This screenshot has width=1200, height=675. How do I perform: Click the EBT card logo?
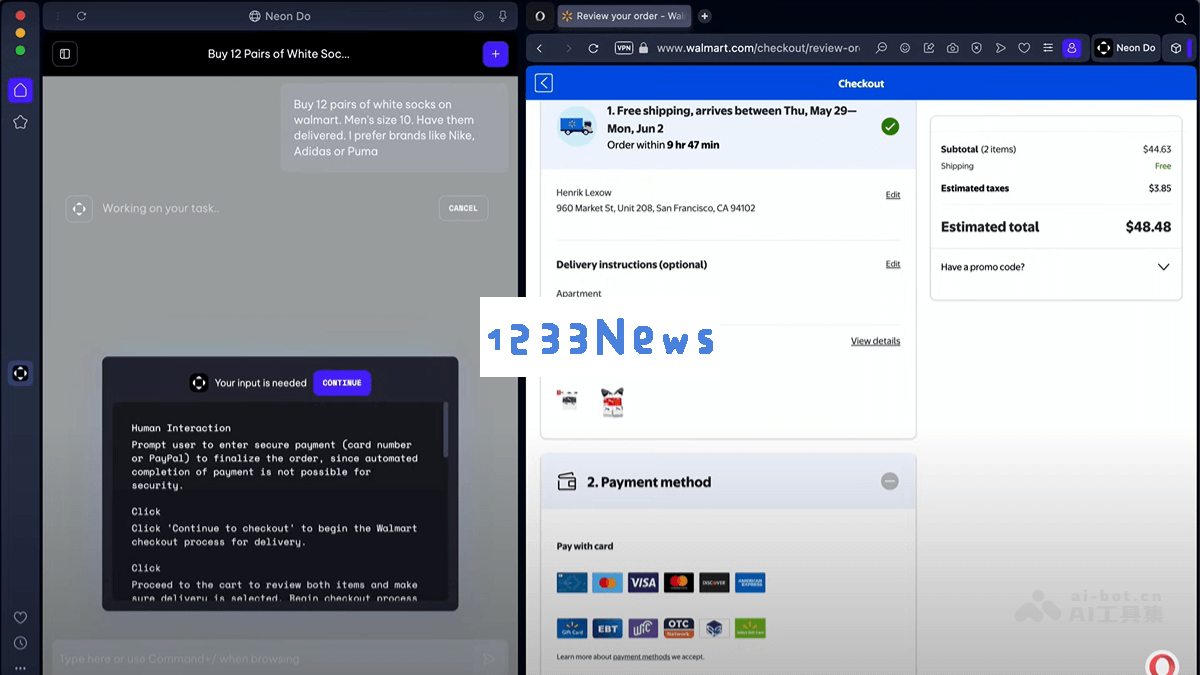[x=608, y=628]
